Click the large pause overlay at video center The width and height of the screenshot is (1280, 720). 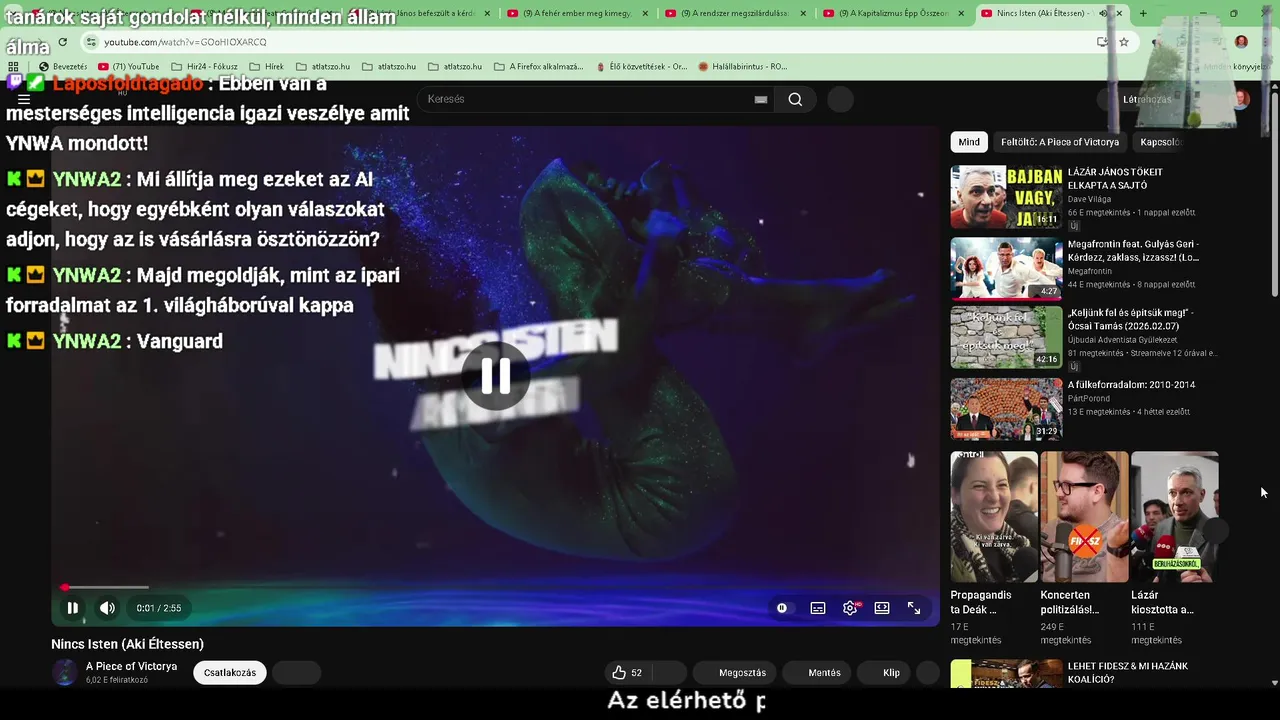[495, 377]
